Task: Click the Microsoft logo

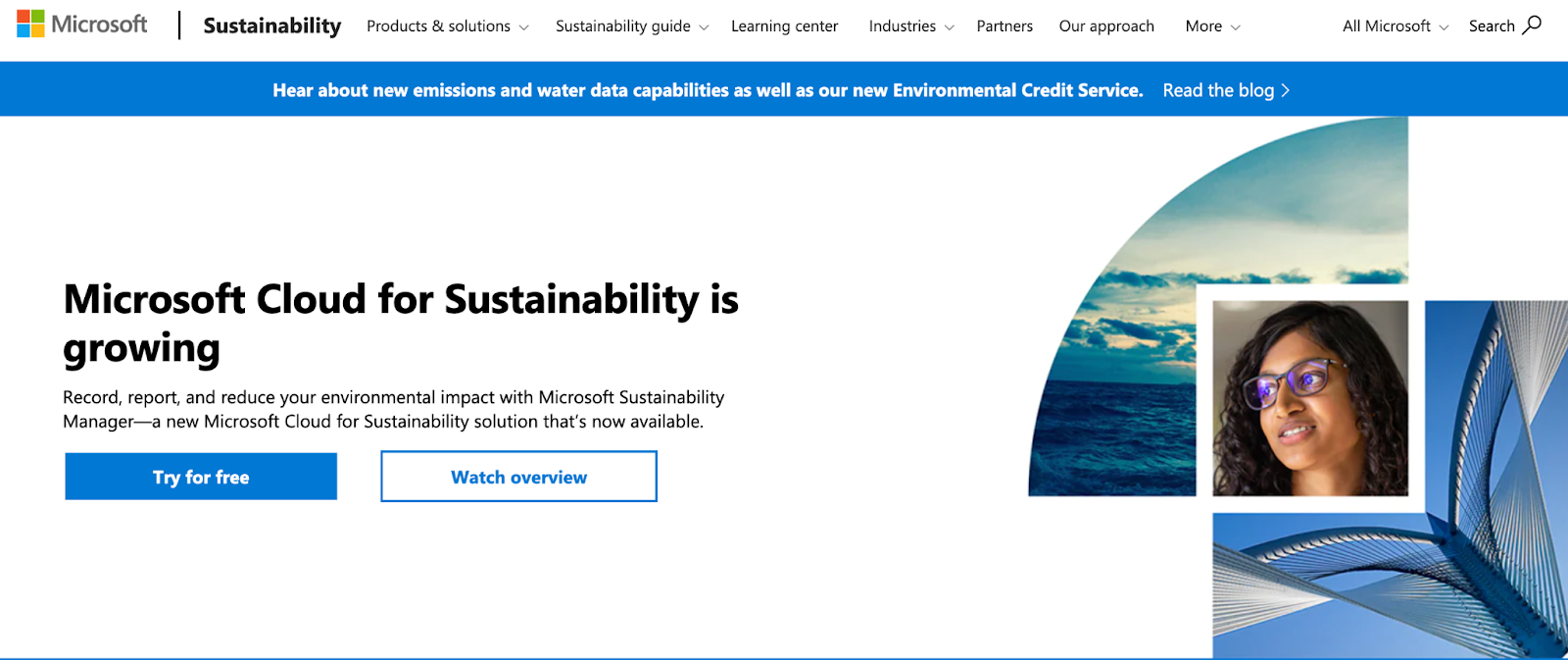Action: coord(82,25)
